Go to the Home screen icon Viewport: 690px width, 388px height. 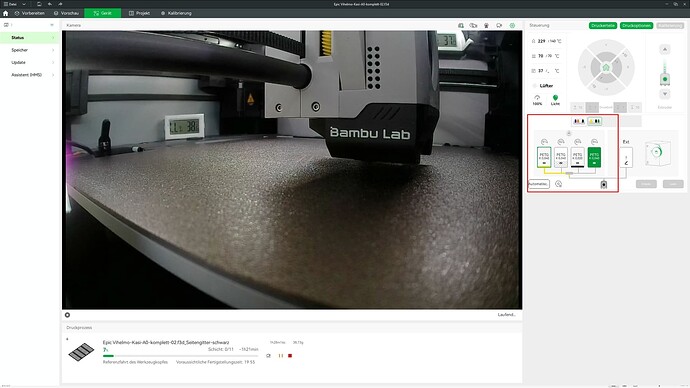pyautogui.click(x=5, y=13)
